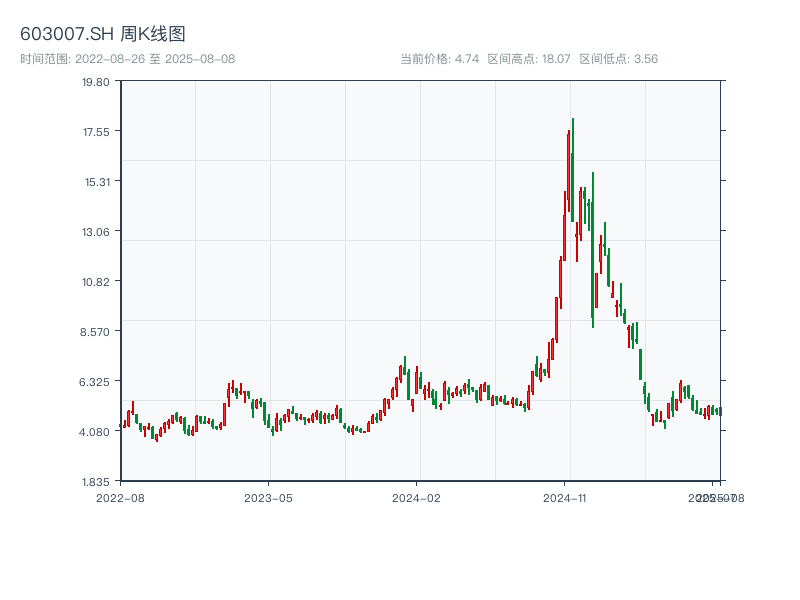
Task: Click y-axis value 17.55
Action: pos(96,132)
